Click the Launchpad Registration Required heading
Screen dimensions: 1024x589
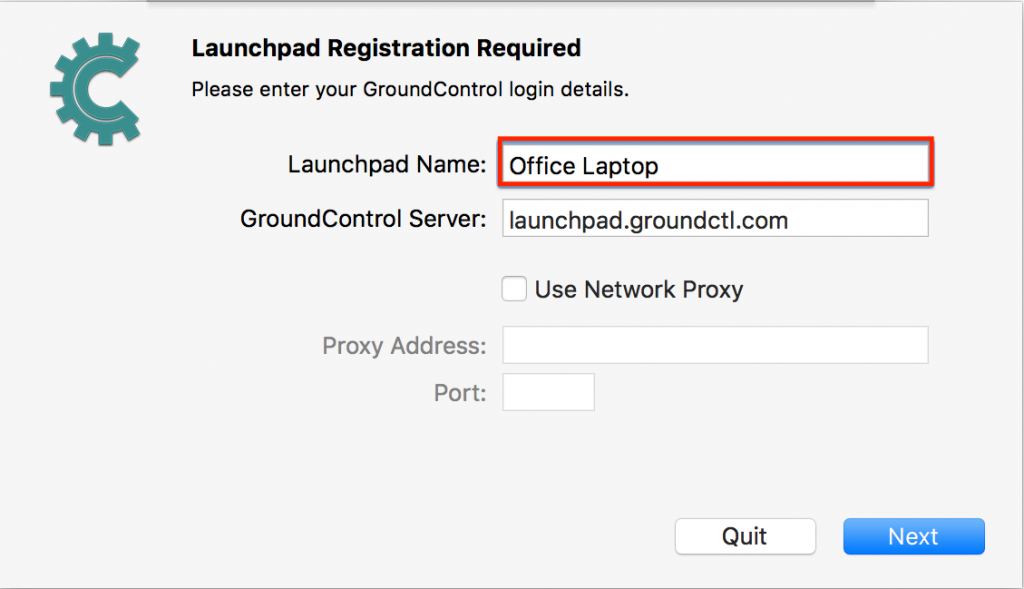point(386,48)
